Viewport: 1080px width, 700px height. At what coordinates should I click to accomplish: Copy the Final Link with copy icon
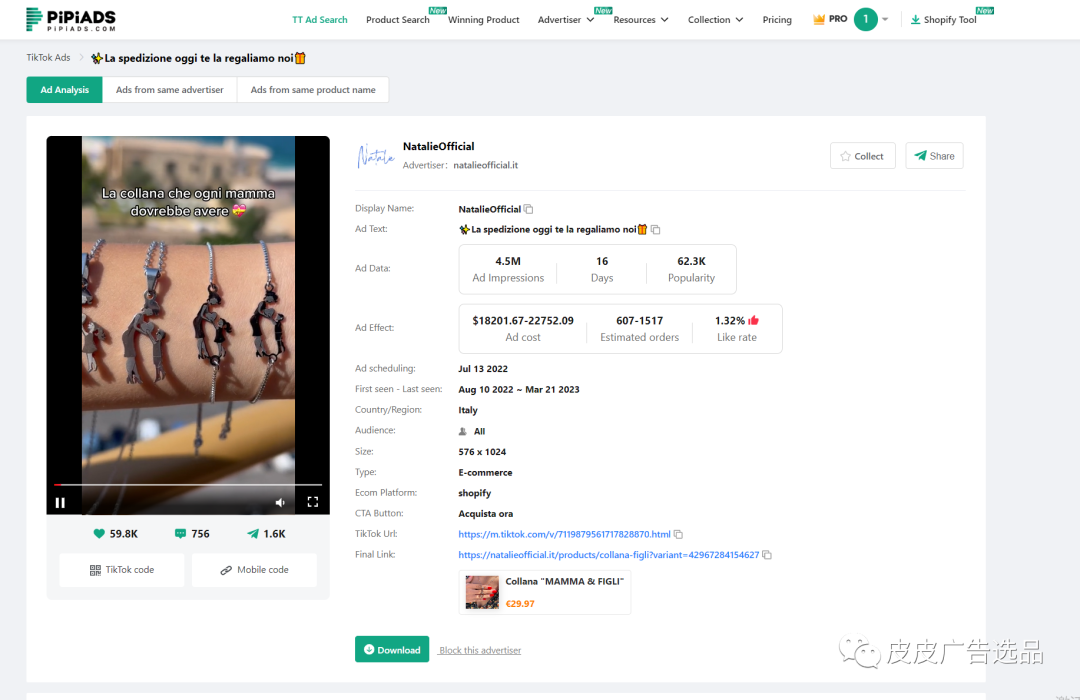tap(767, 555)
